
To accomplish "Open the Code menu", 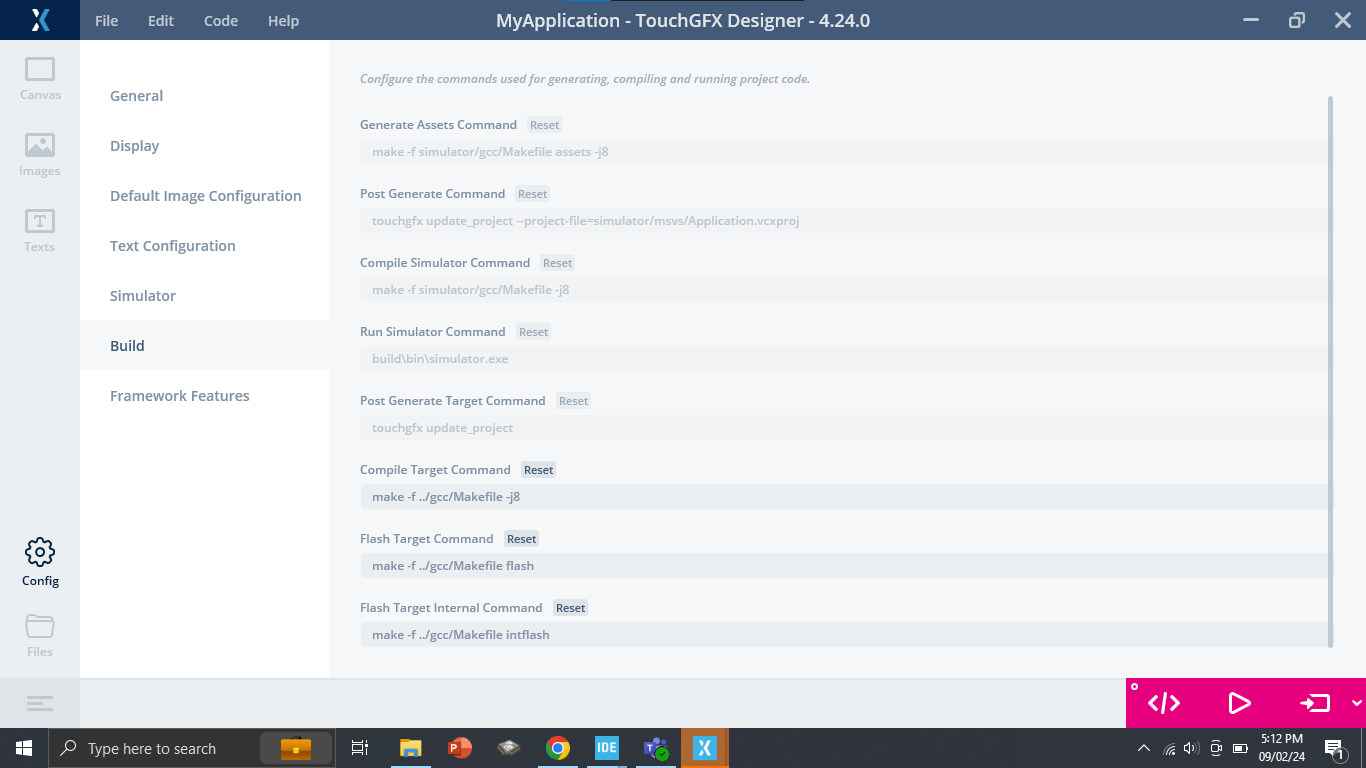I will click(x=220, y=20).
